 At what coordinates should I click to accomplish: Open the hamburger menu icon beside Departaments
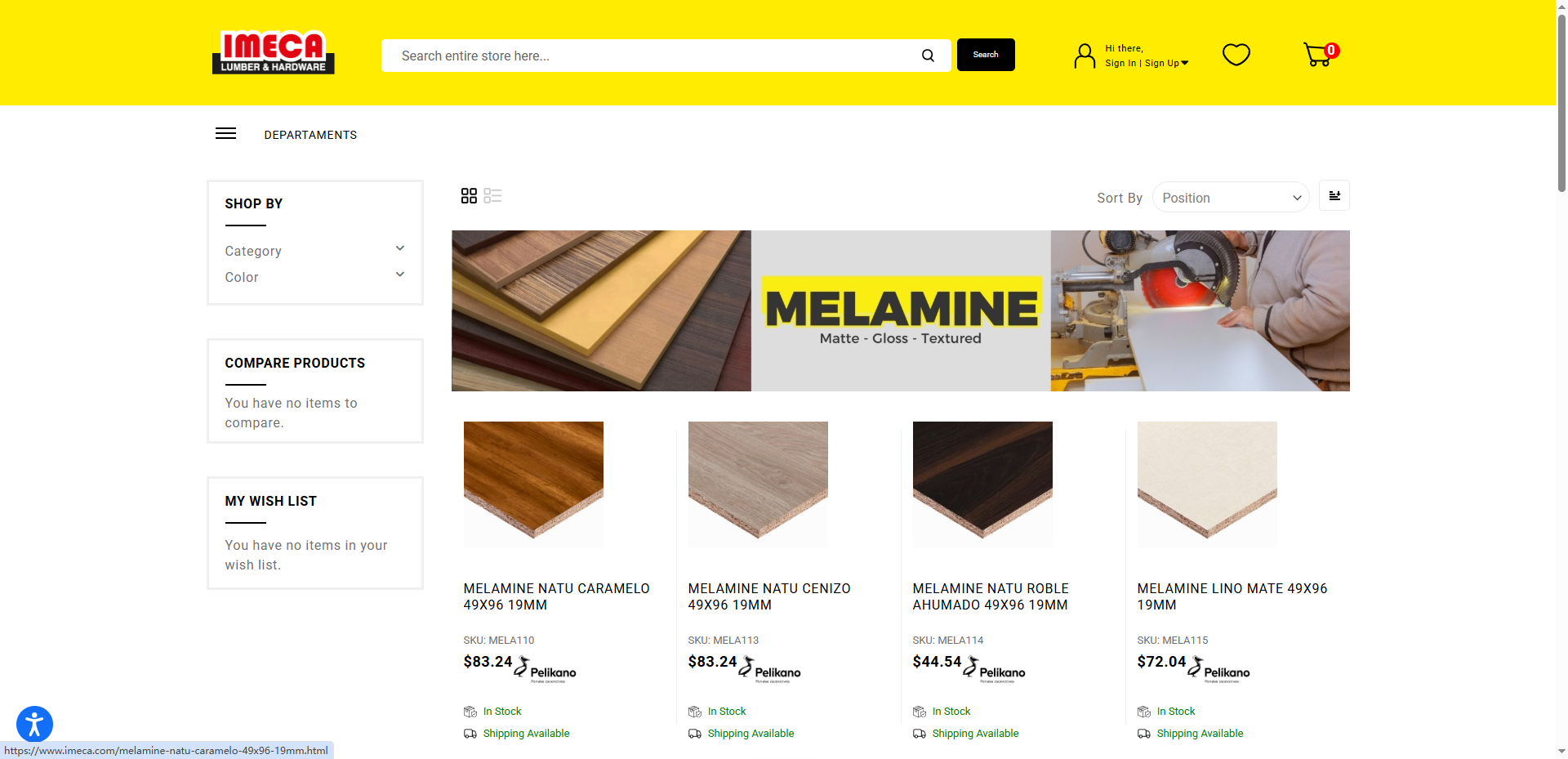click(225, 134)
